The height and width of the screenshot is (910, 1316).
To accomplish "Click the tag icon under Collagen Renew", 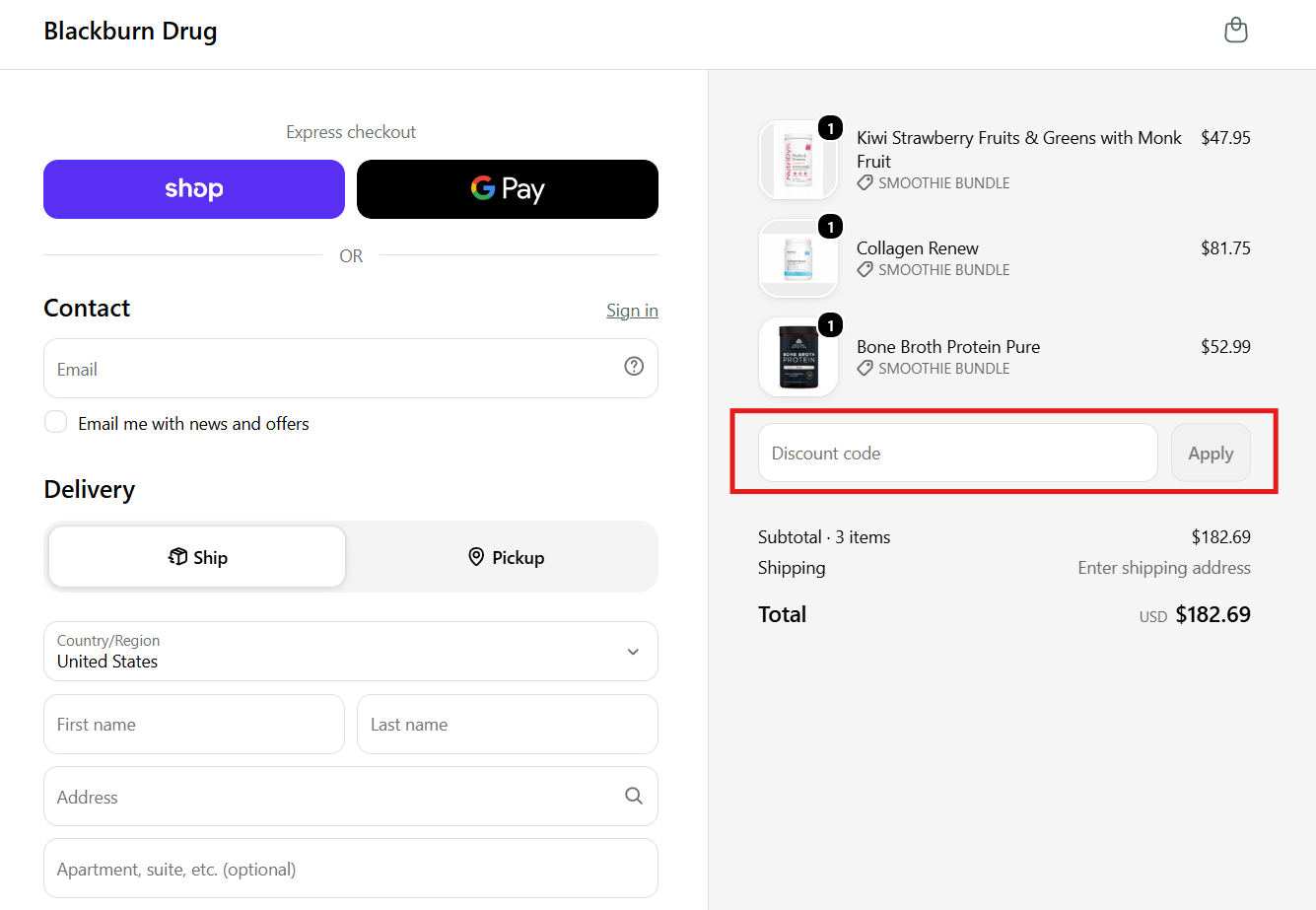I will pos(865,269).
